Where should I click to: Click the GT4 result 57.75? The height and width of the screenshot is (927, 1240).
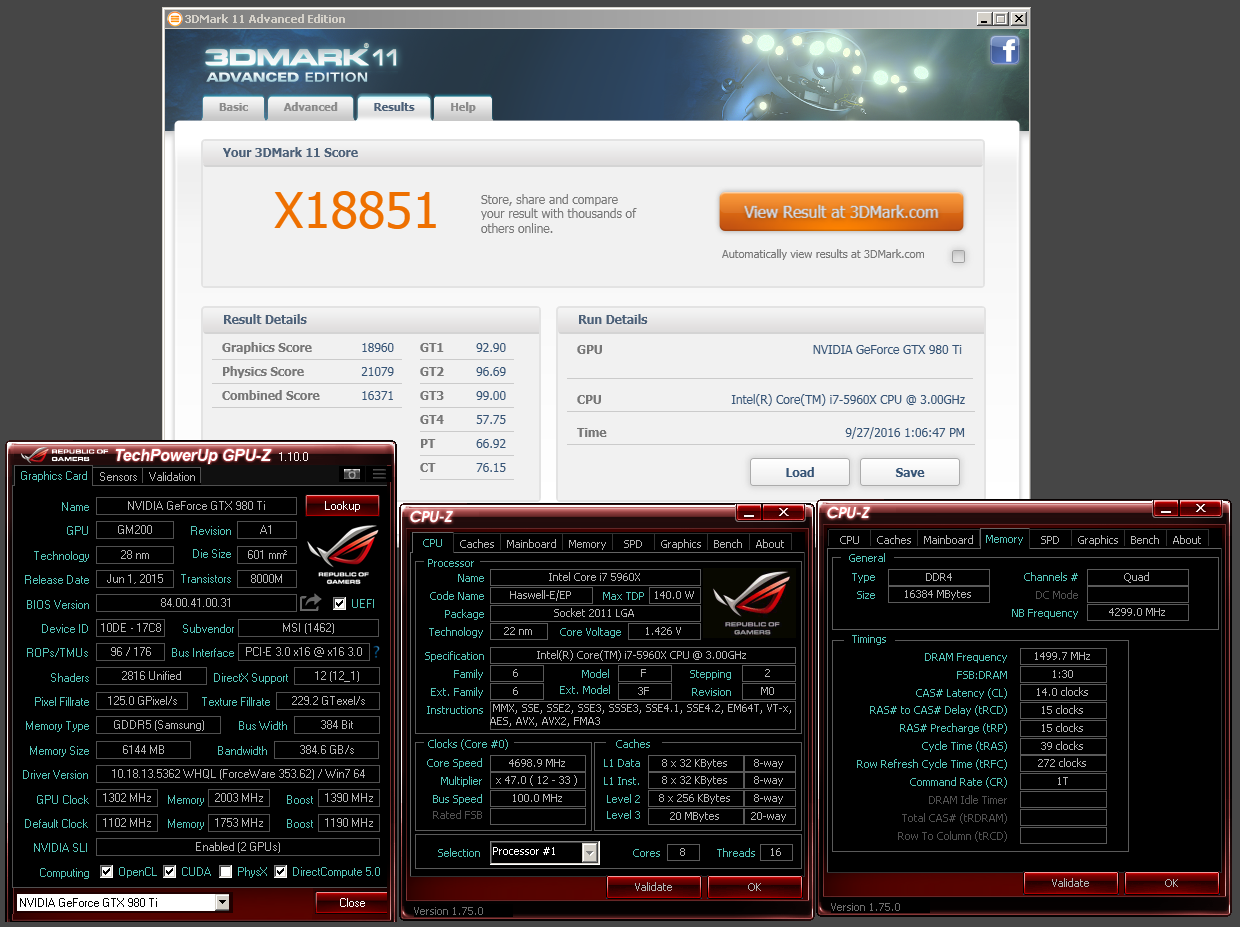coord(491,420)
